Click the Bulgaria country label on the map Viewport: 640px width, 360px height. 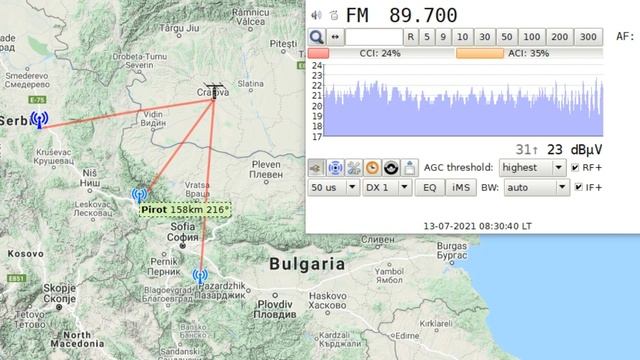(x=307, y=264)
